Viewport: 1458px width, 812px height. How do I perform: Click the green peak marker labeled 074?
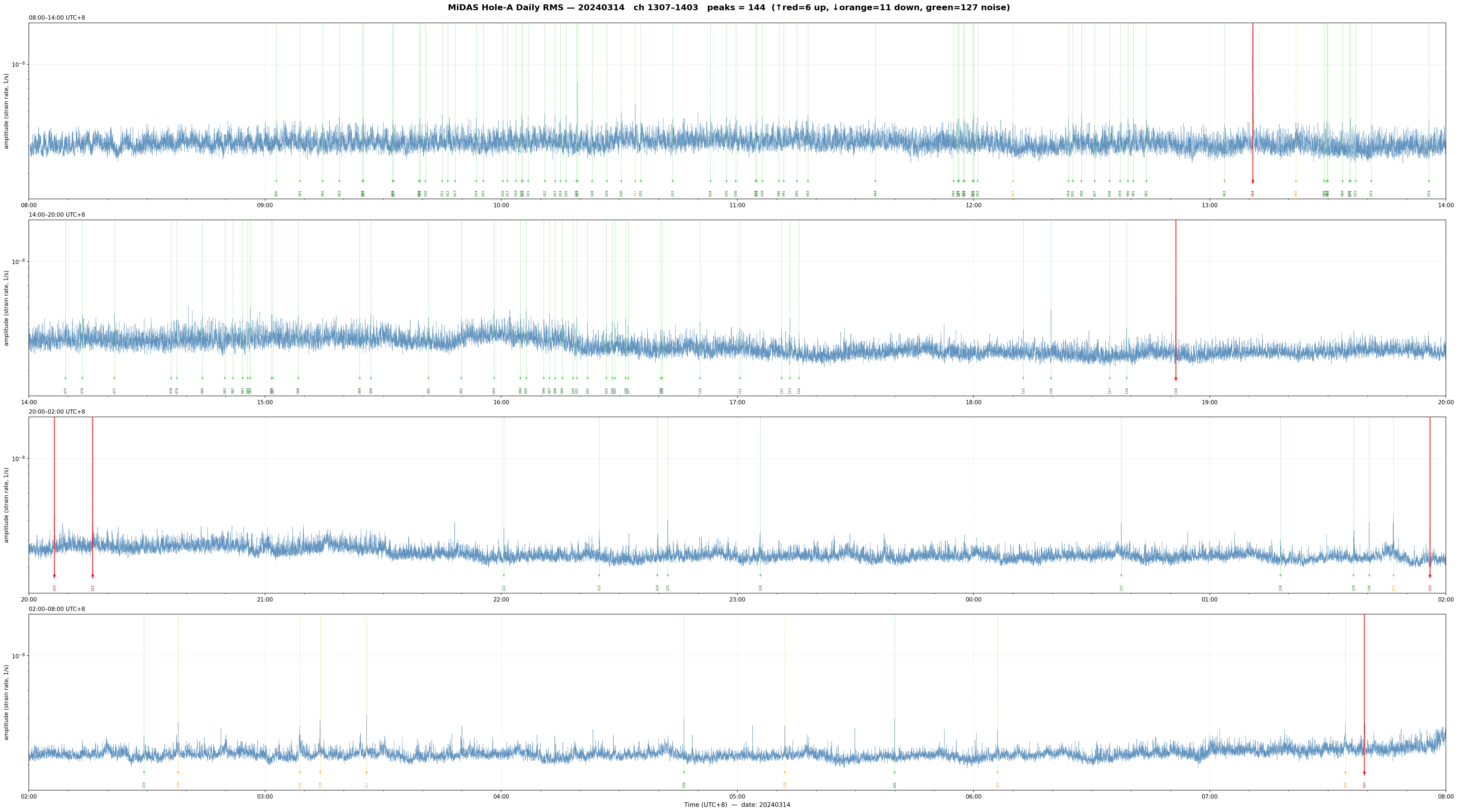(x=1429, y=181)
